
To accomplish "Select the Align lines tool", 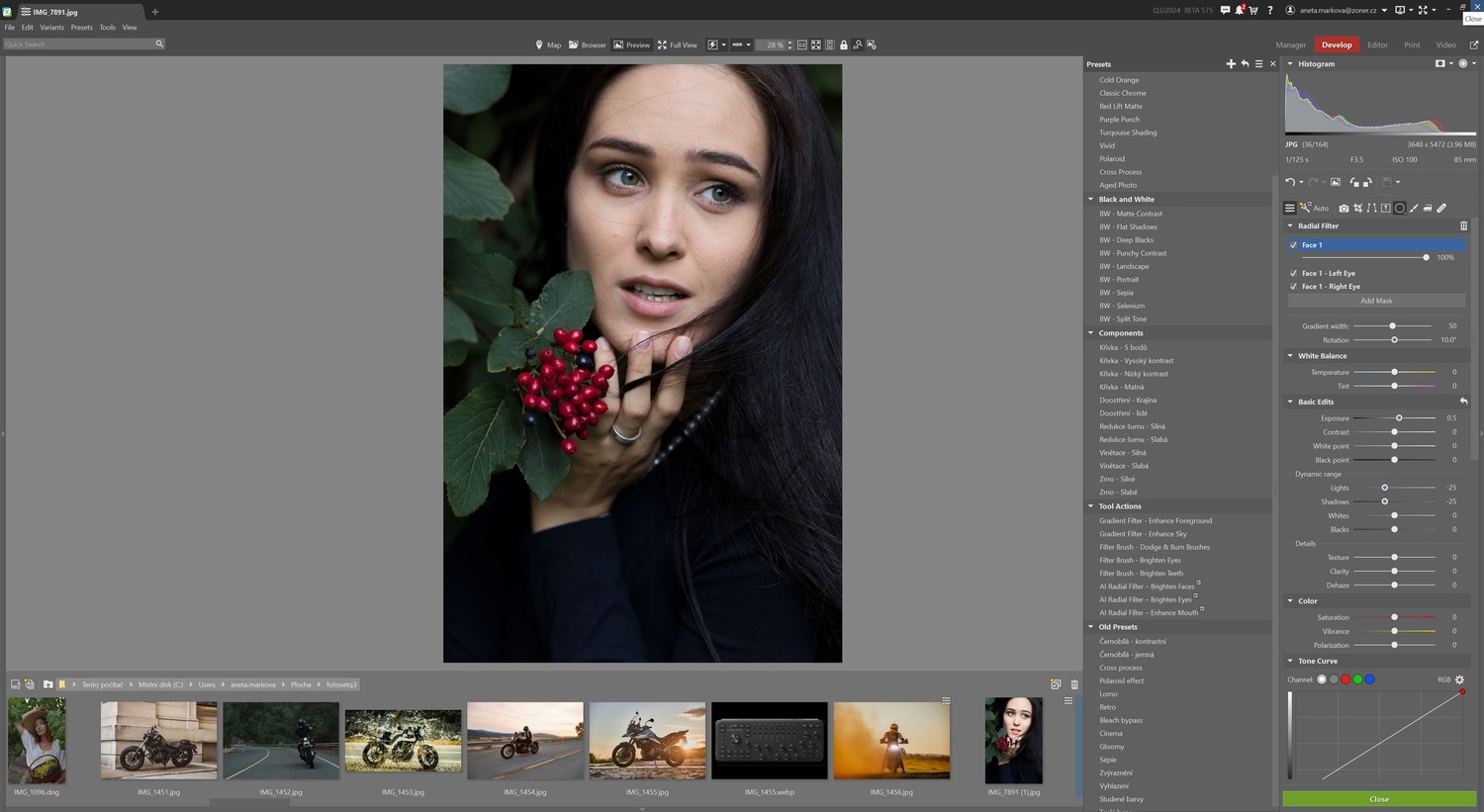I will 1371,208.
